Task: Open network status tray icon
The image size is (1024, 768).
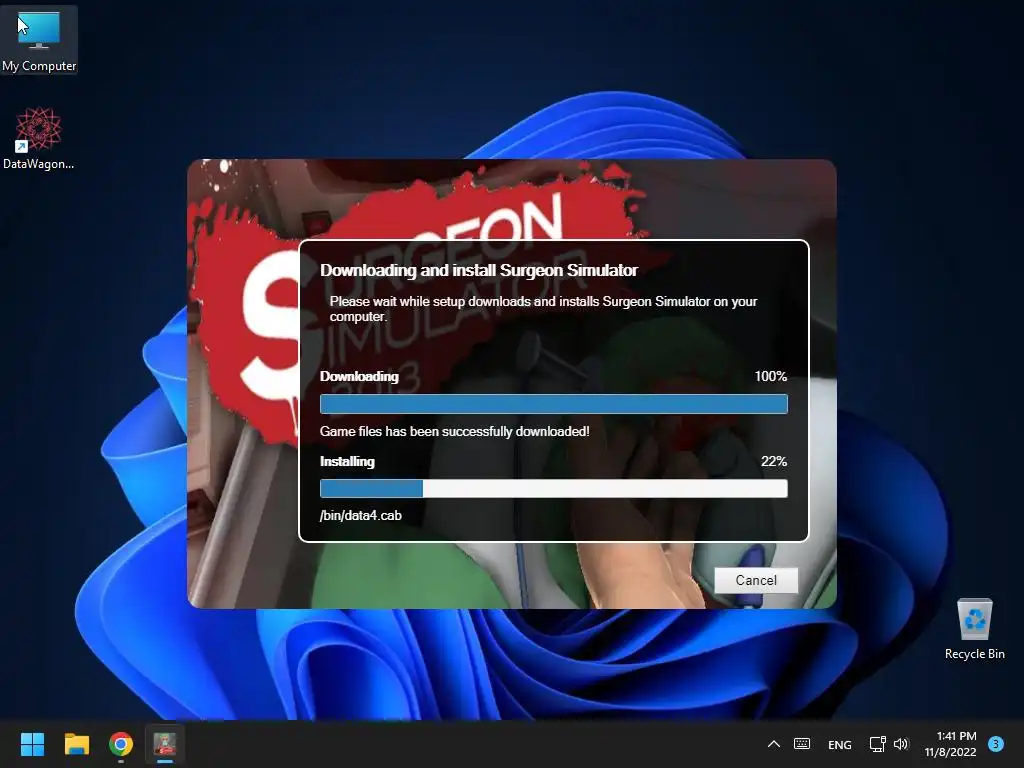Action: click(877, 744)
